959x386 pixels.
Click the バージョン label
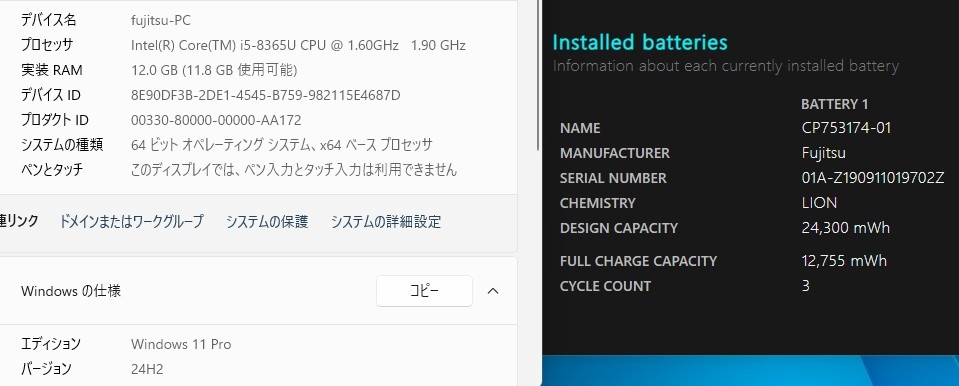tap(46, 369)
